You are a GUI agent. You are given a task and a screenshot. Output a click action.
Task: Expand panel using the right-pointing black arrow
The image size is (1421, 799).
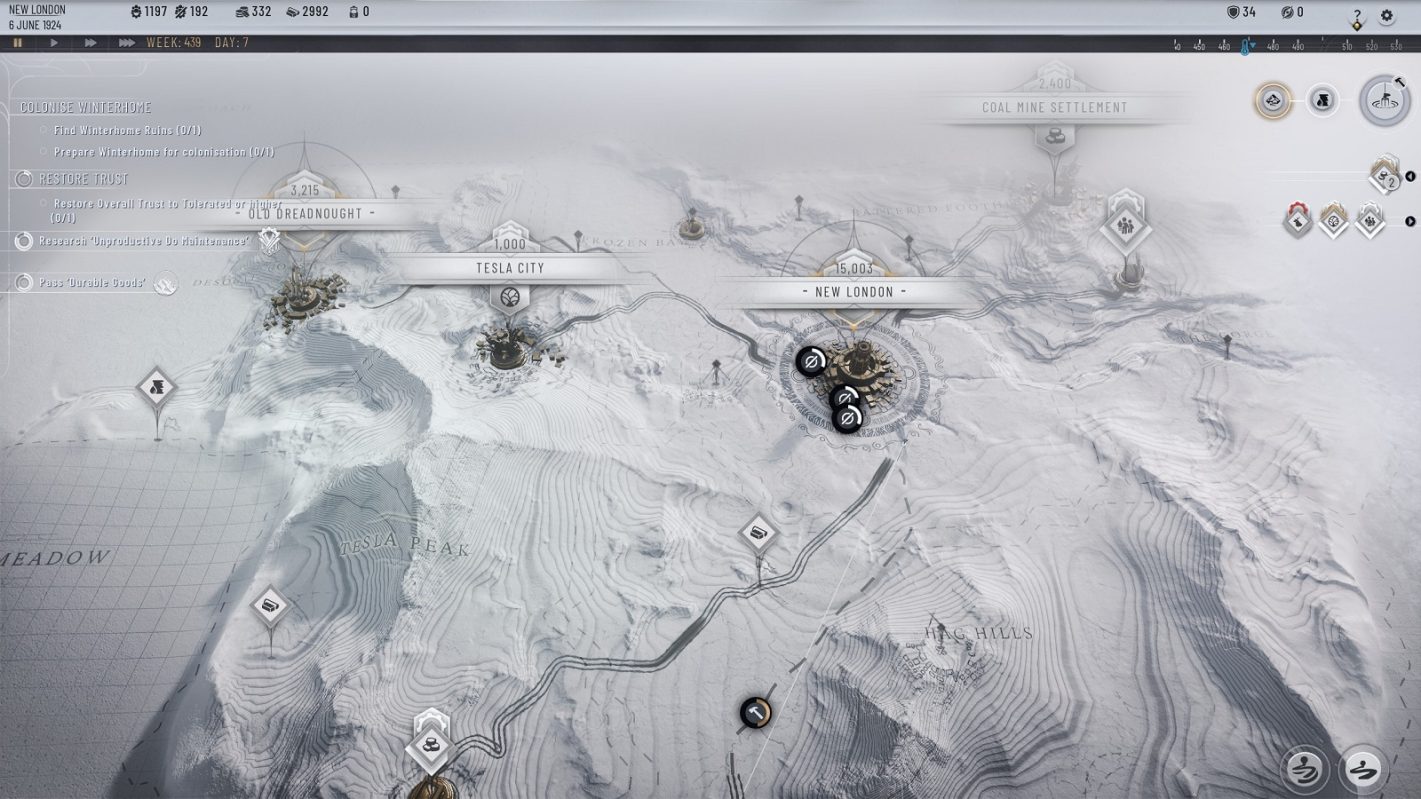[x=1411, y=222]
